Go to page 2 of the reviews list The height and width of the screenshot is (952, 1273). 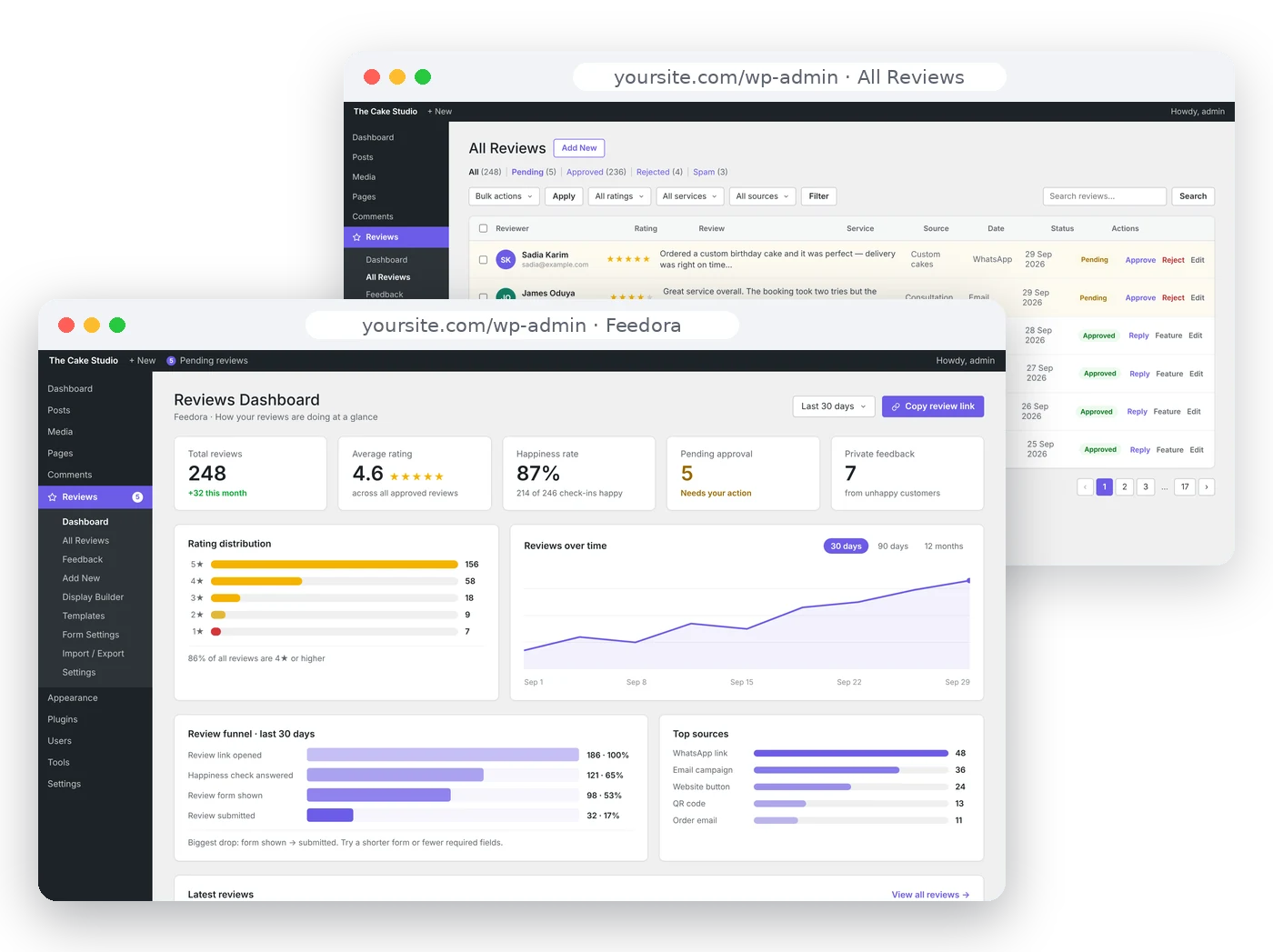(1125, 487)
